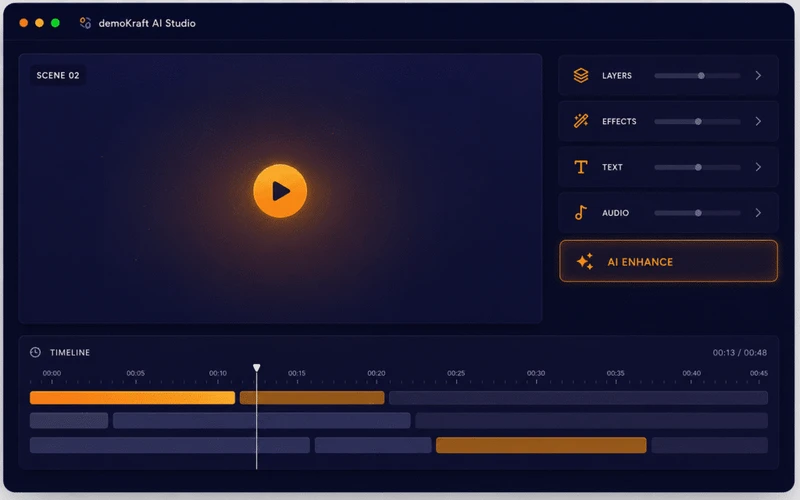
Task: Click the demoKraft app logo icon
Action: 85,23
